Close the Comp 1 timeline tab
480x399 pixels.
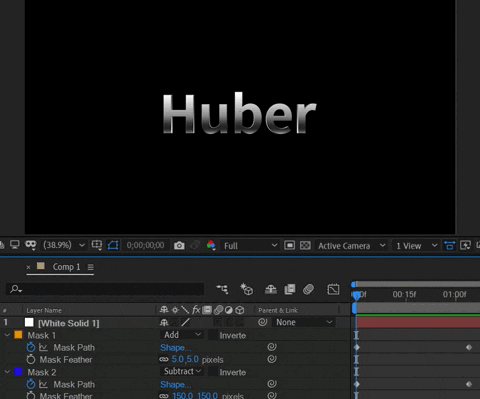28,267
